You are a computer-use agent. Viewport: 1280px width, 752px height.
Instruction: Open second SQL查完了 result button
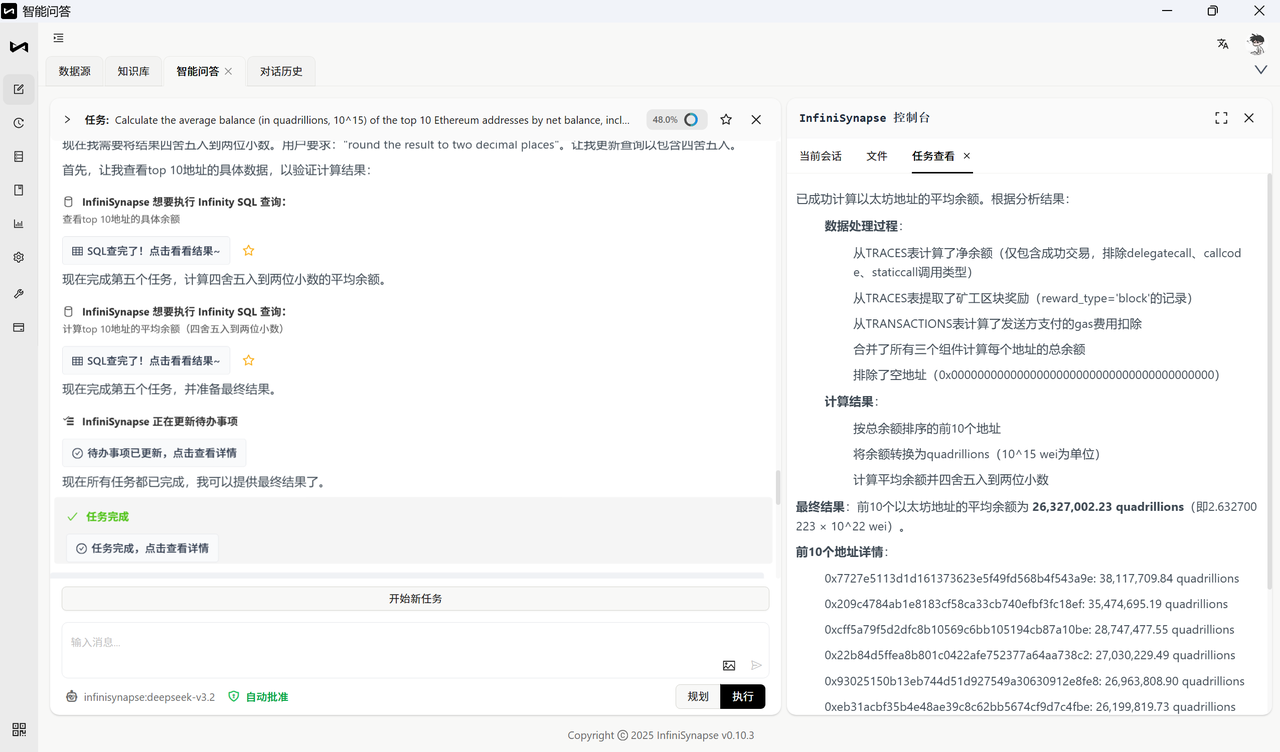(146, 361)
